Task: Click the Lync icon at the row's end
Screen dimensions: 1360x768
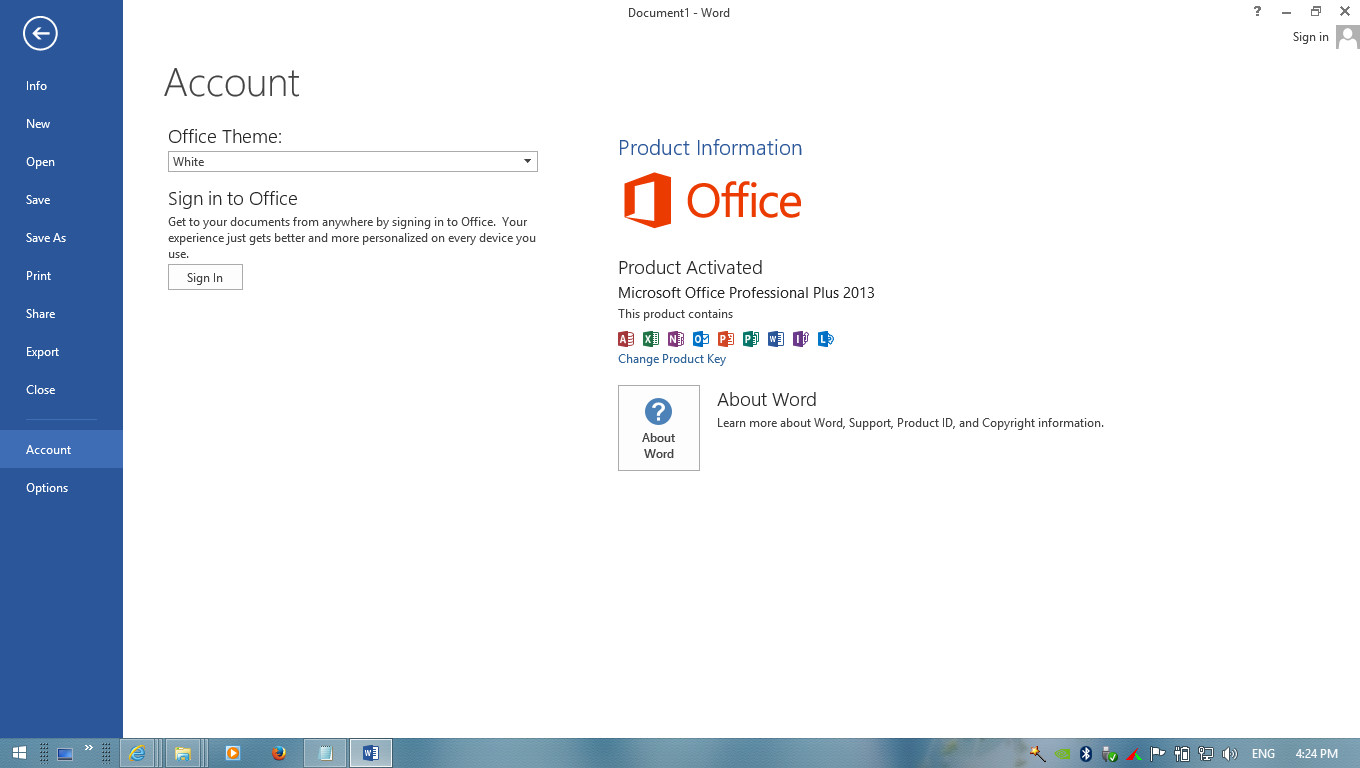Action: (826, 339)
